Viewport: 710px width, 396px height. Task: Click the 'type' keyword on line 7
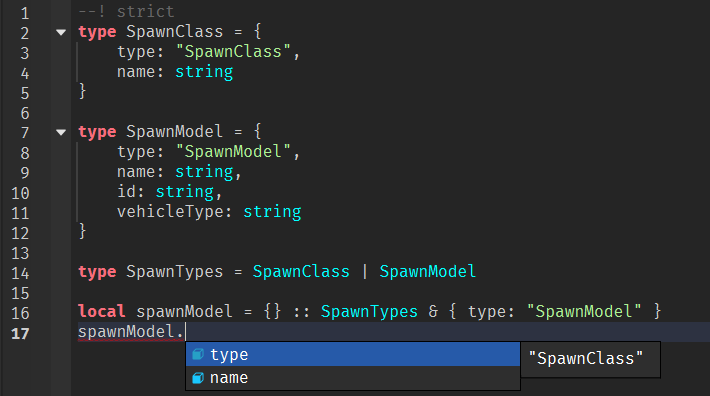(x=97, y=132)
